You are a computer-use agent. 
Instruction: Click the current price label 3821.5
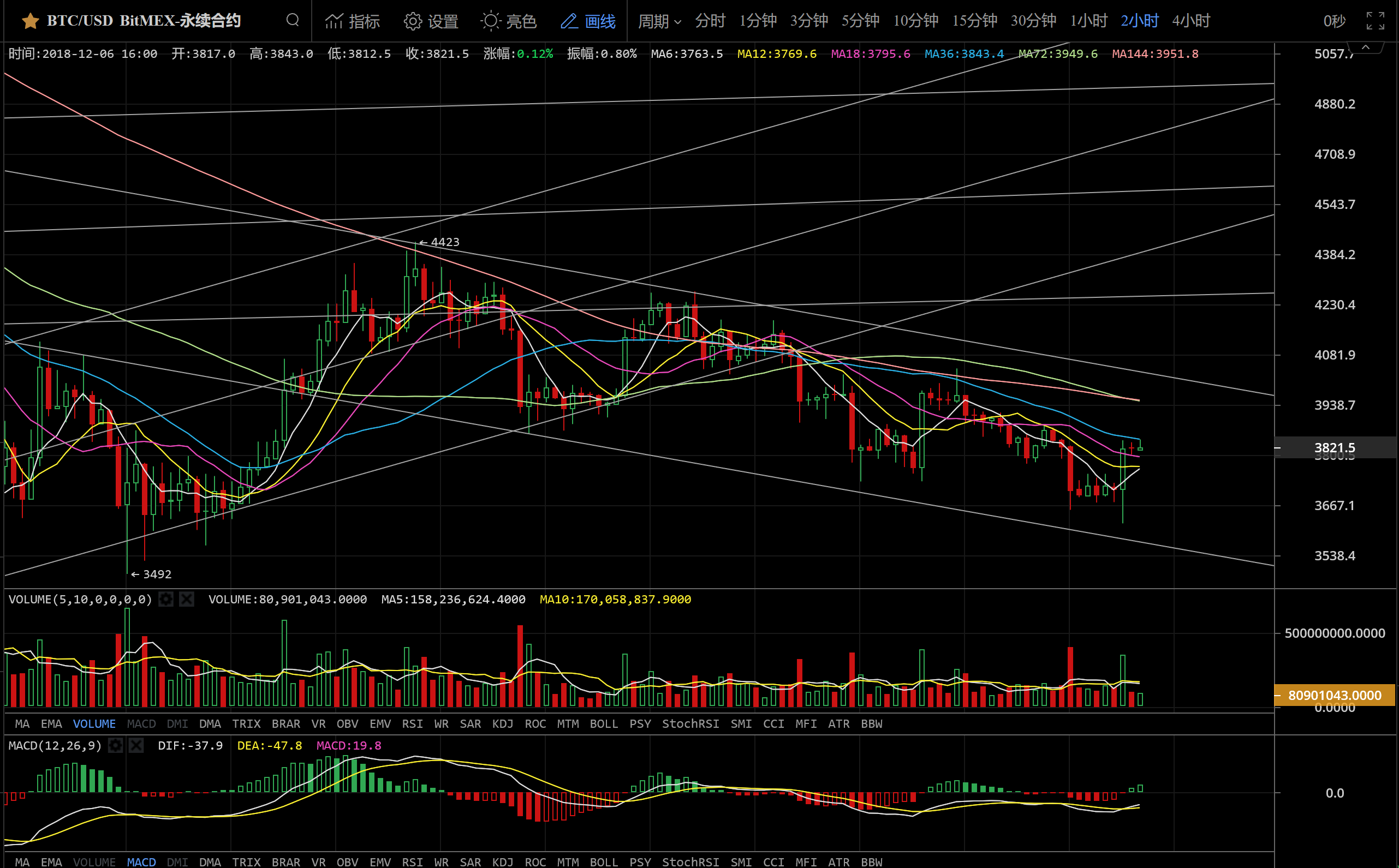click(x=1335, y=448)
